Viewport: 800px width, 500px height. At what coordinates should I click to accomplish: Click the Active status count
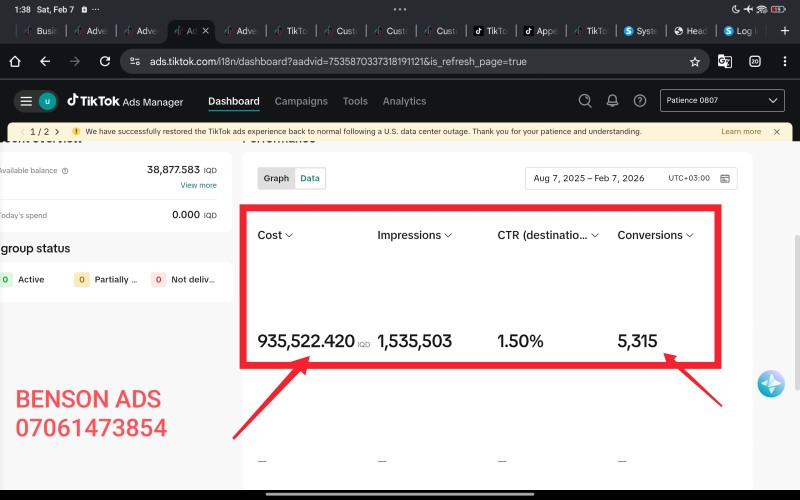coord(6,280)
